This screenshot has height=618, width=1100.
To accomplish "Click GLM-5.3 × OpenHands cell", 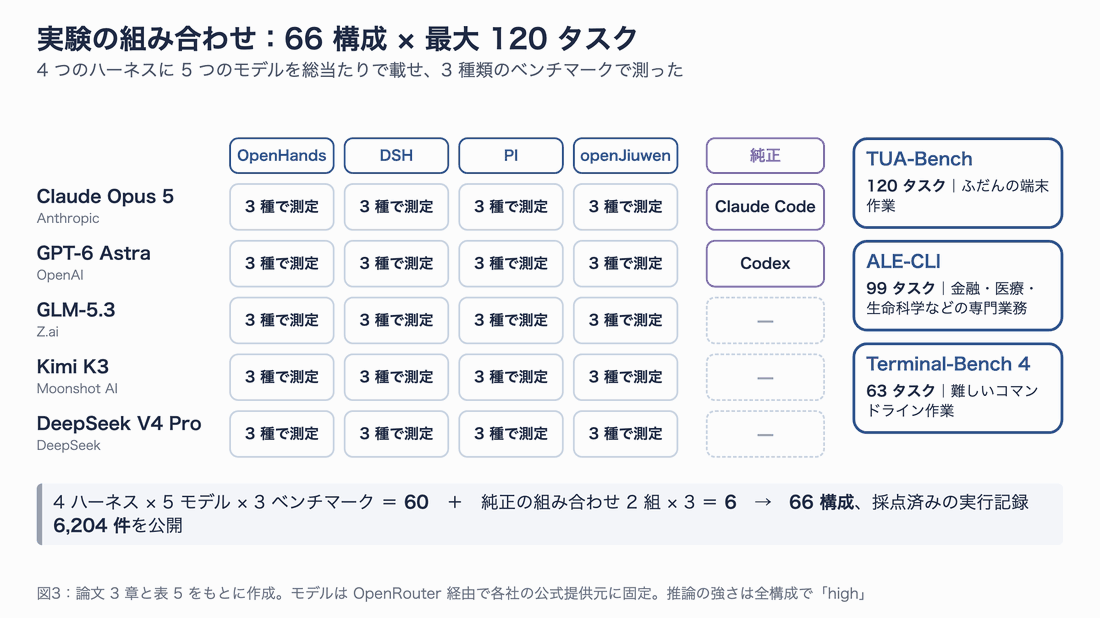I will 281,321.
